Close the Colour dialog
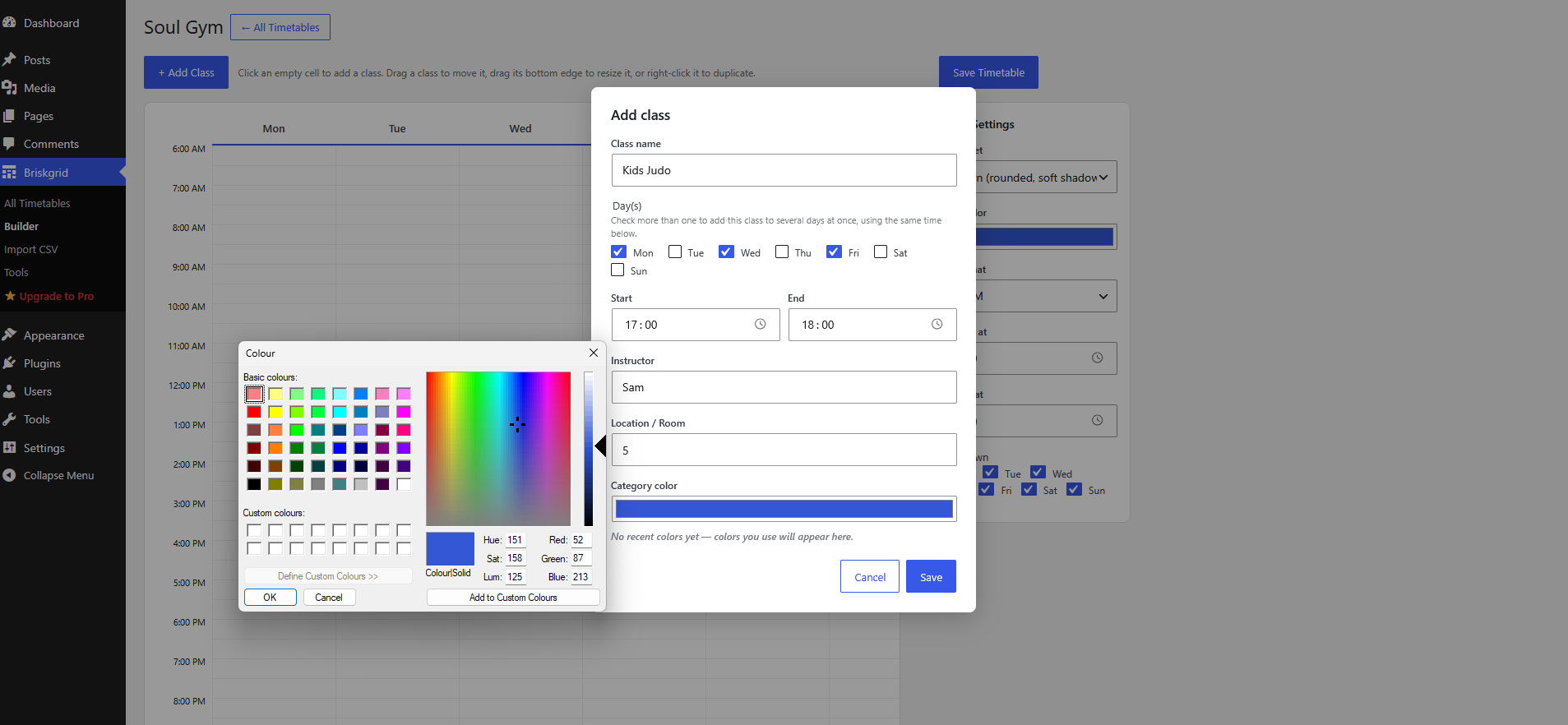Screen dimensions: 1568x725 (x=594, y=353)
